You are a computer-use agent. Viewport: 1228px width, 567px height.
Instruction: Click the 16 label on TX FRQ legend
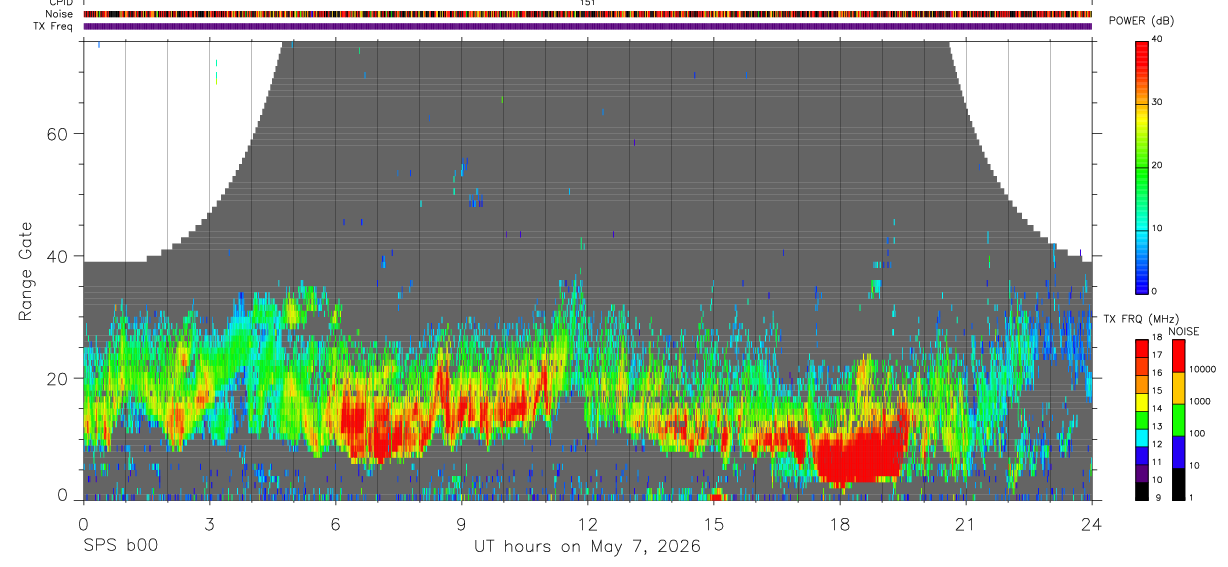click(1155, 373)
